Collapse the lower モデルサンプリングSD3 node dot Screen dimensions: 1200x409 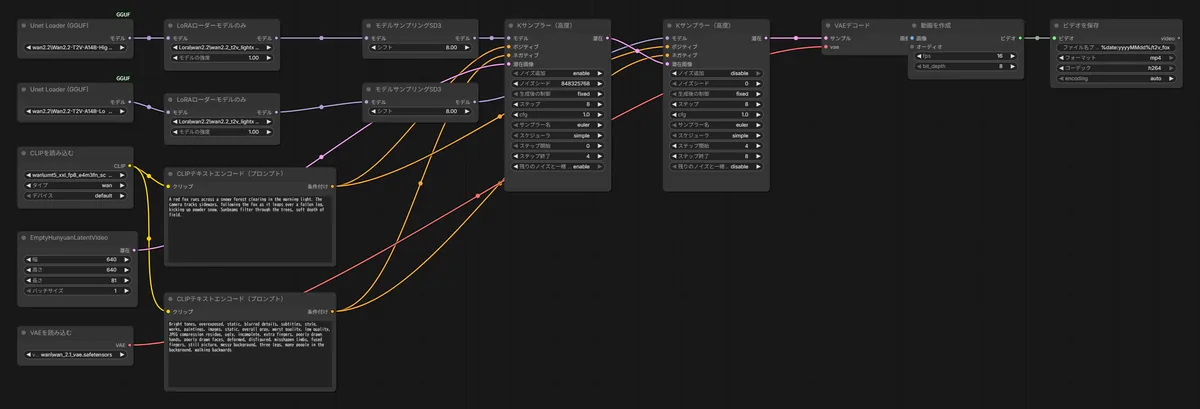tap(370, 89)
